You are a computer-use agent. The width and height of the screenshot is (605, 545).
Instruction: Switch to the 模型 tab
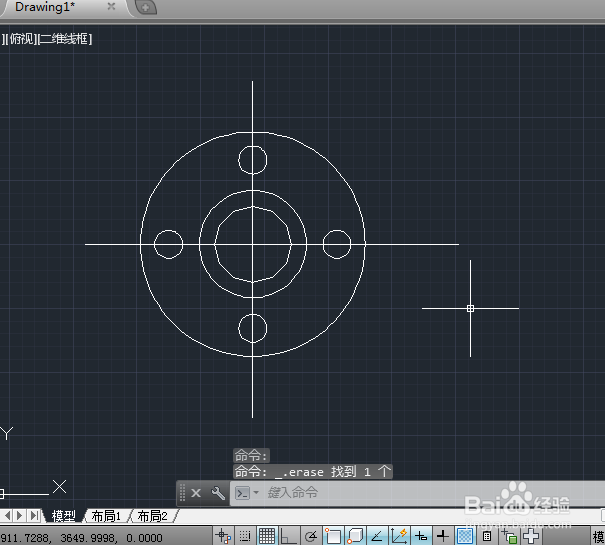(x=64, y=516)
